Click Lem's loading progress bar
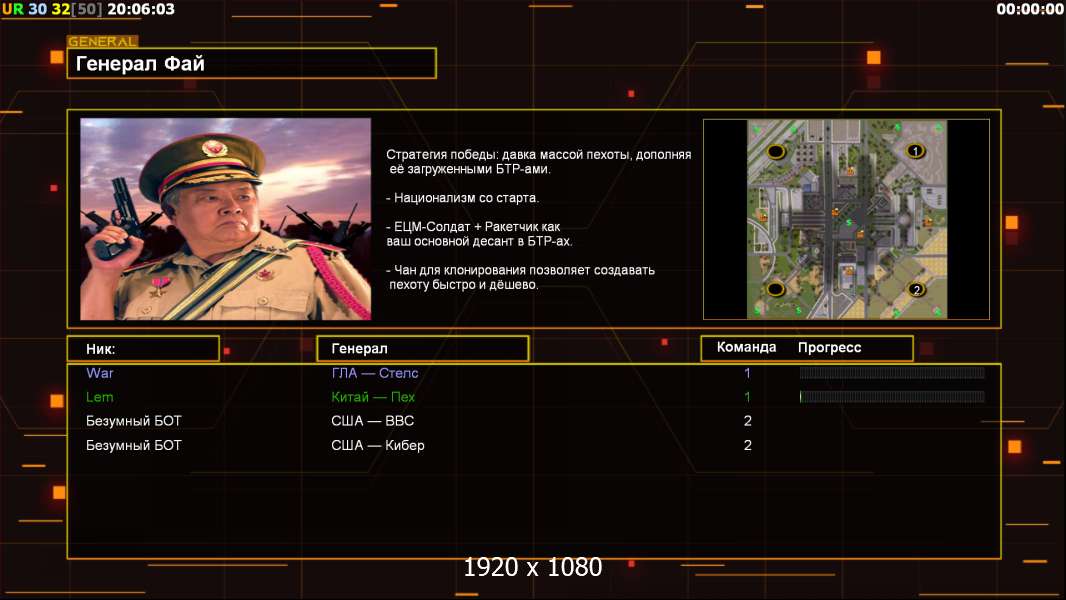 892,397
